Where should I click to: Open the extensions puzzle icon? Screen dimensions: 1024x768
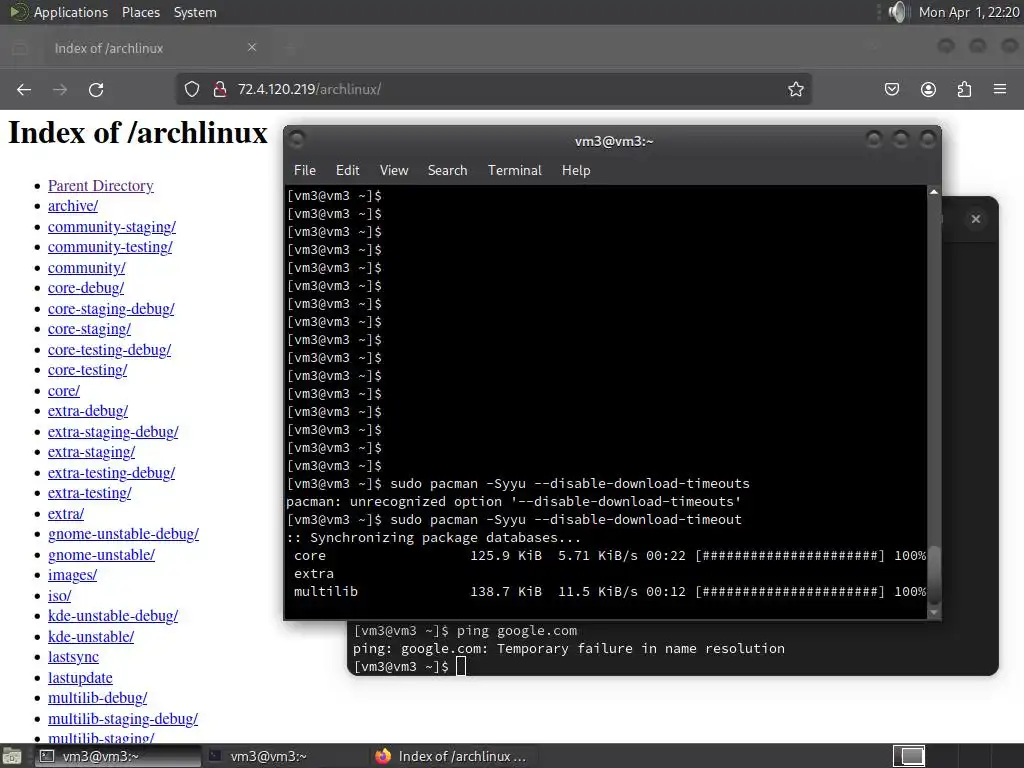964,89
